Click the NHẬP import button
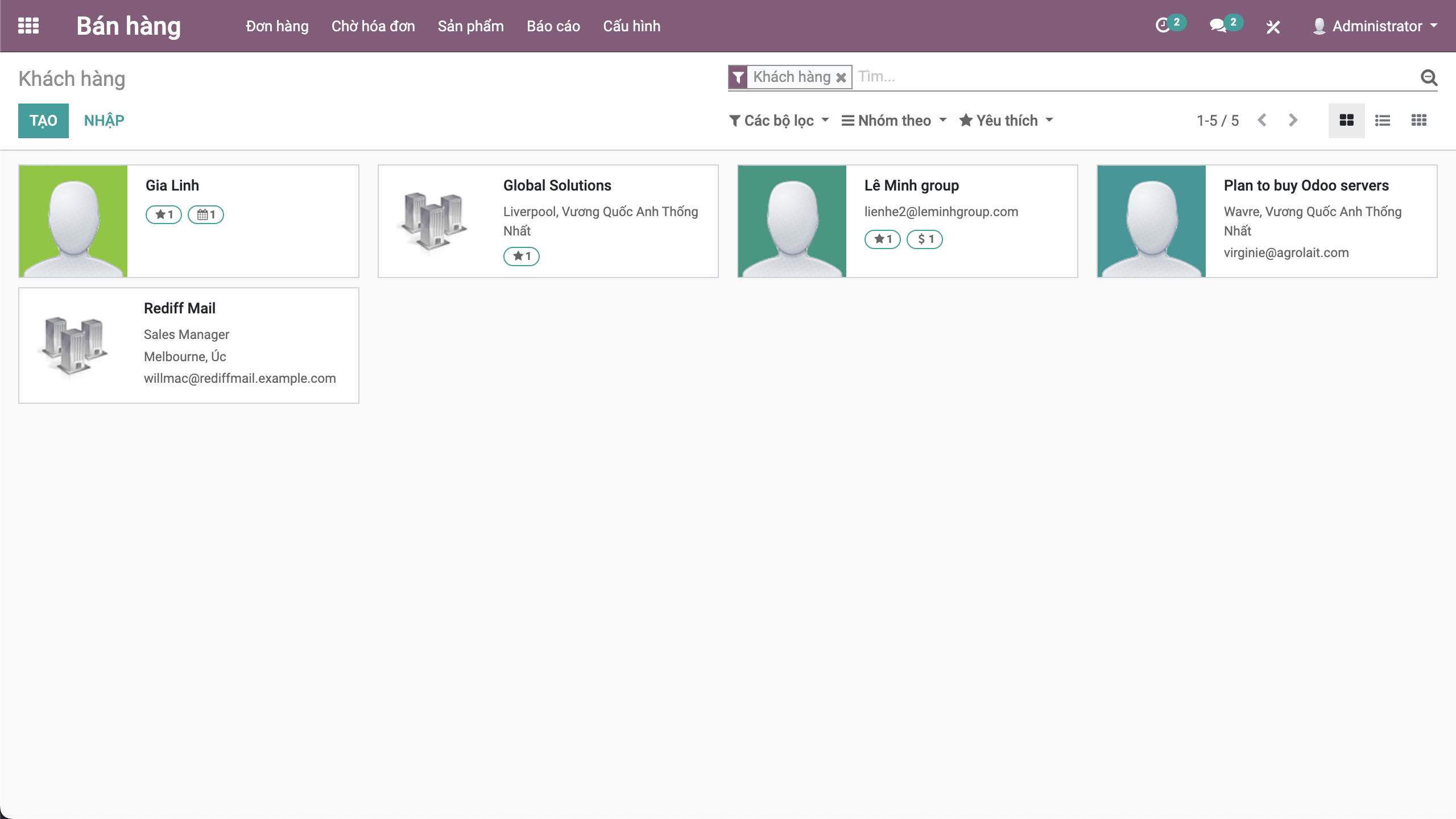This screenshot has width=1456, height=819. coord(104,121)
